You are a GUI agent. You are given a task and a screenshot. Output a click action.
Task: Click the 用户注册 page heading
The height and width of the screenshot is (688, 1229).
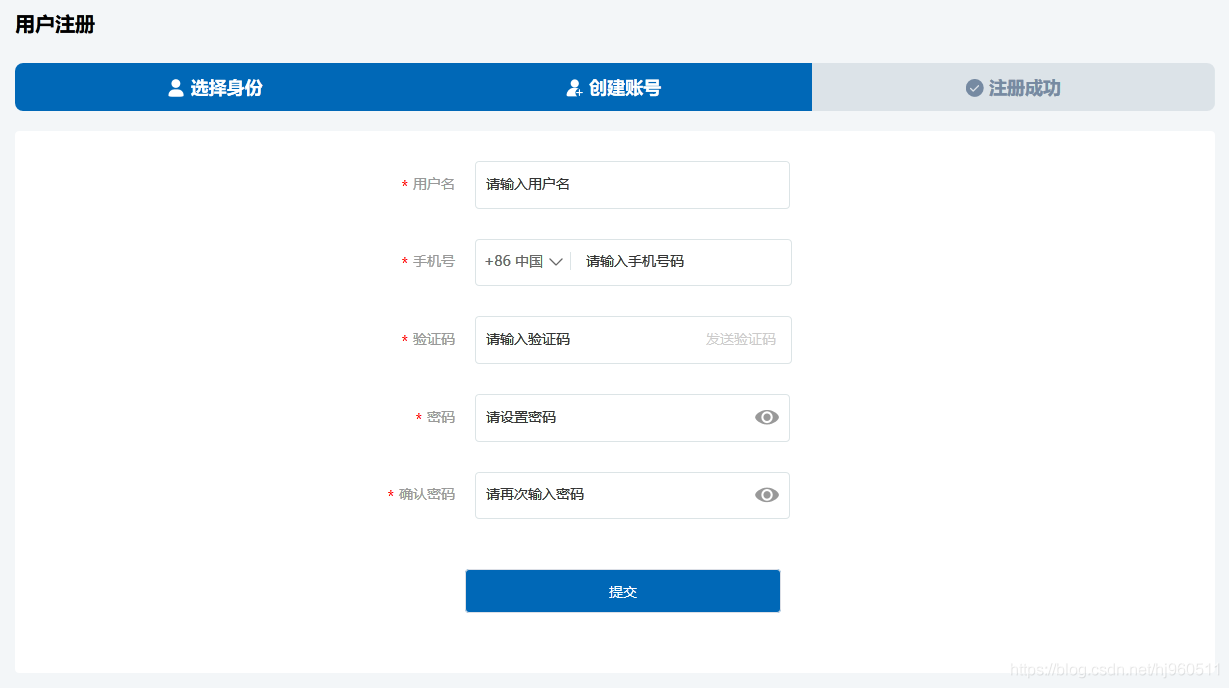[x=55, y=25]
